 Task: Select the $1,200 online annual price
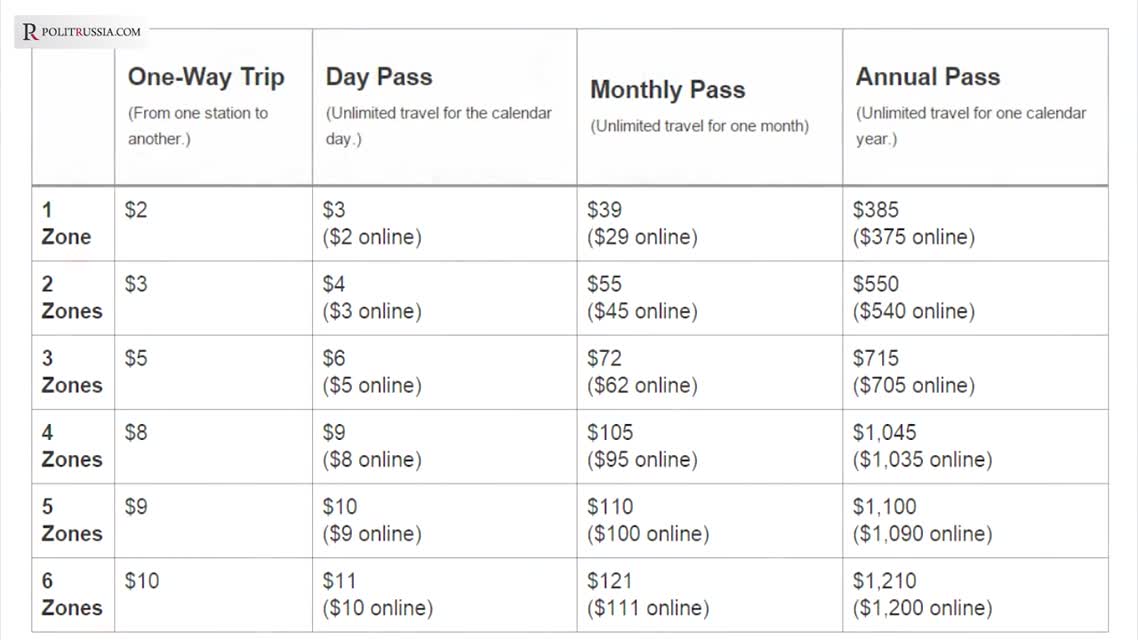(x=922, y=608)
